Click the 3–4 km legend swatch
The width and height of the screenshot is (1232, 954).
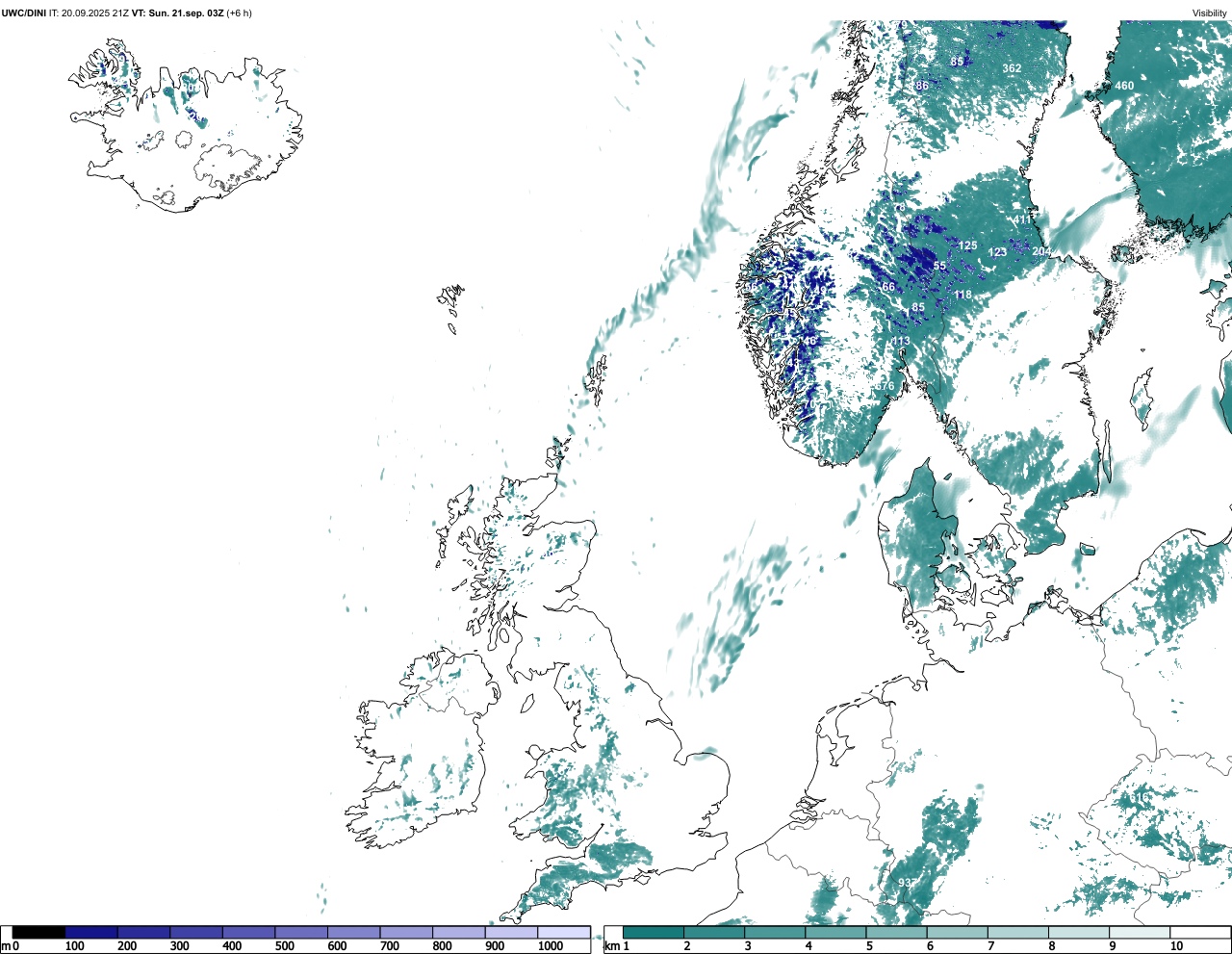point(775,932)
